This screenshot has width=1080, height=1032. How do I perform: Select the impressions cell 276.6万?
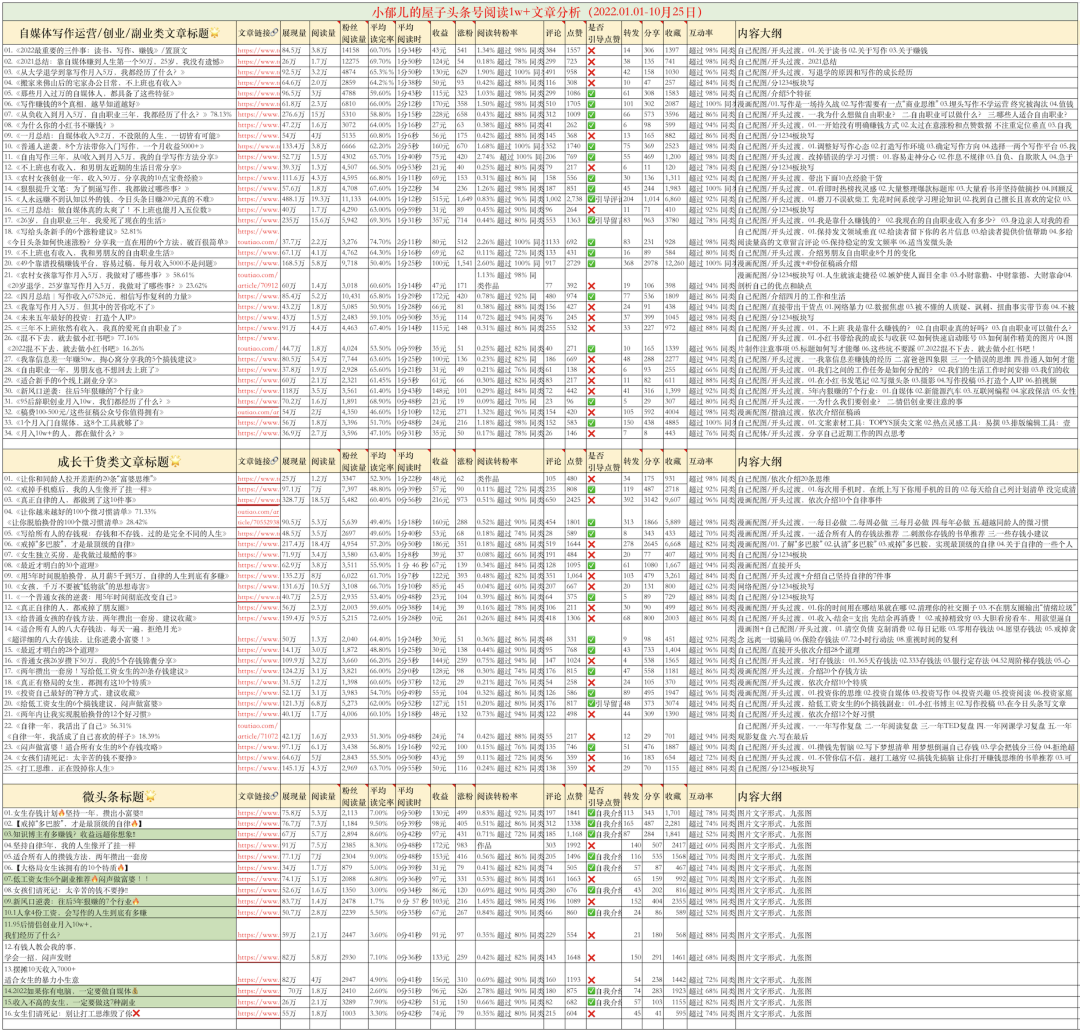tap(293, 114)
